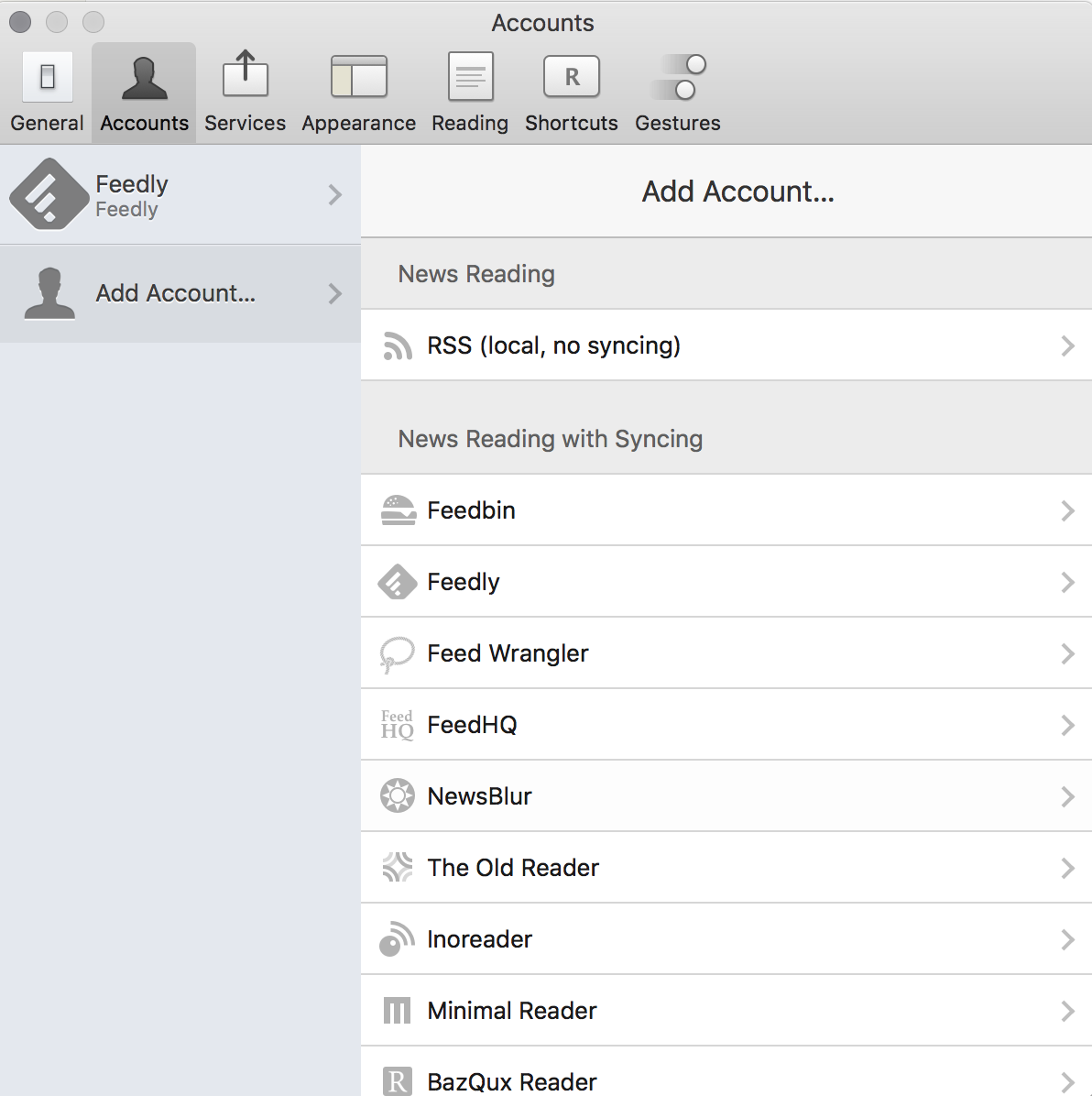Click the Inoreader signal icon
Viewport: 1092px width, 1096px height.
click(x=397, y=938)
